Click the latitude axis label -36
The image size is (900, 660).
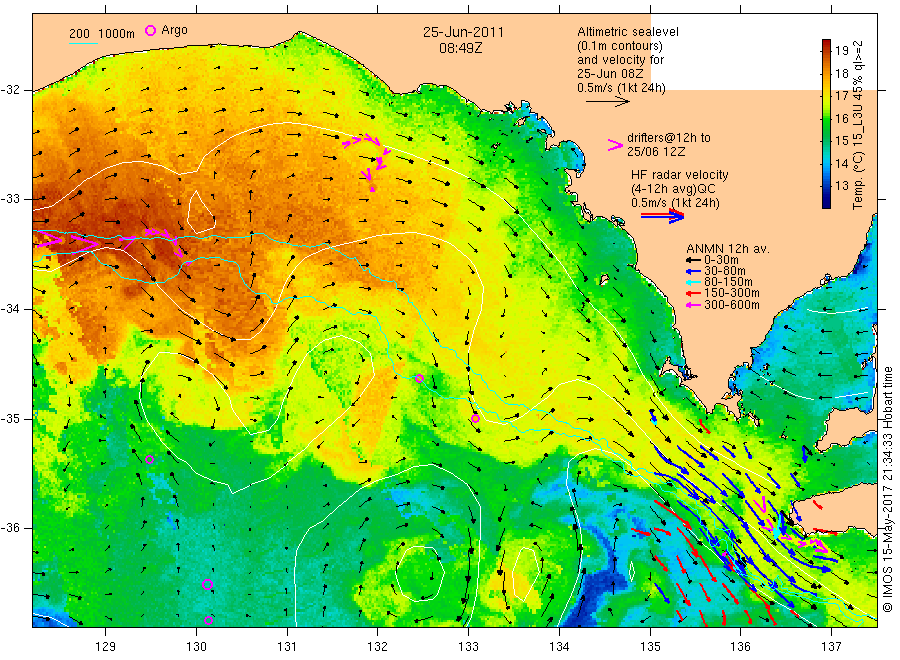[10, 528]
